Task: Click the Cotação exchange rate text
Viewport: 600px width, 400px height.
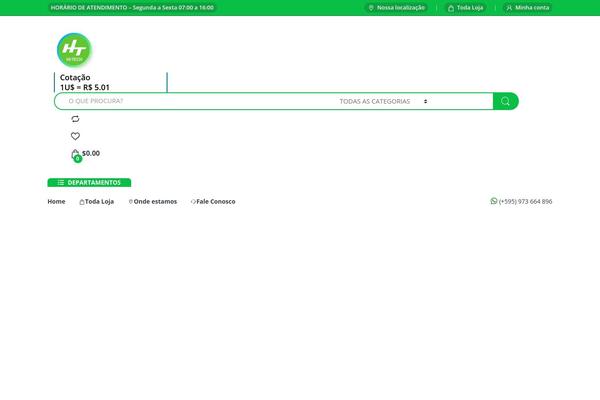Action: pyautogui.click(x=85, y=82)
